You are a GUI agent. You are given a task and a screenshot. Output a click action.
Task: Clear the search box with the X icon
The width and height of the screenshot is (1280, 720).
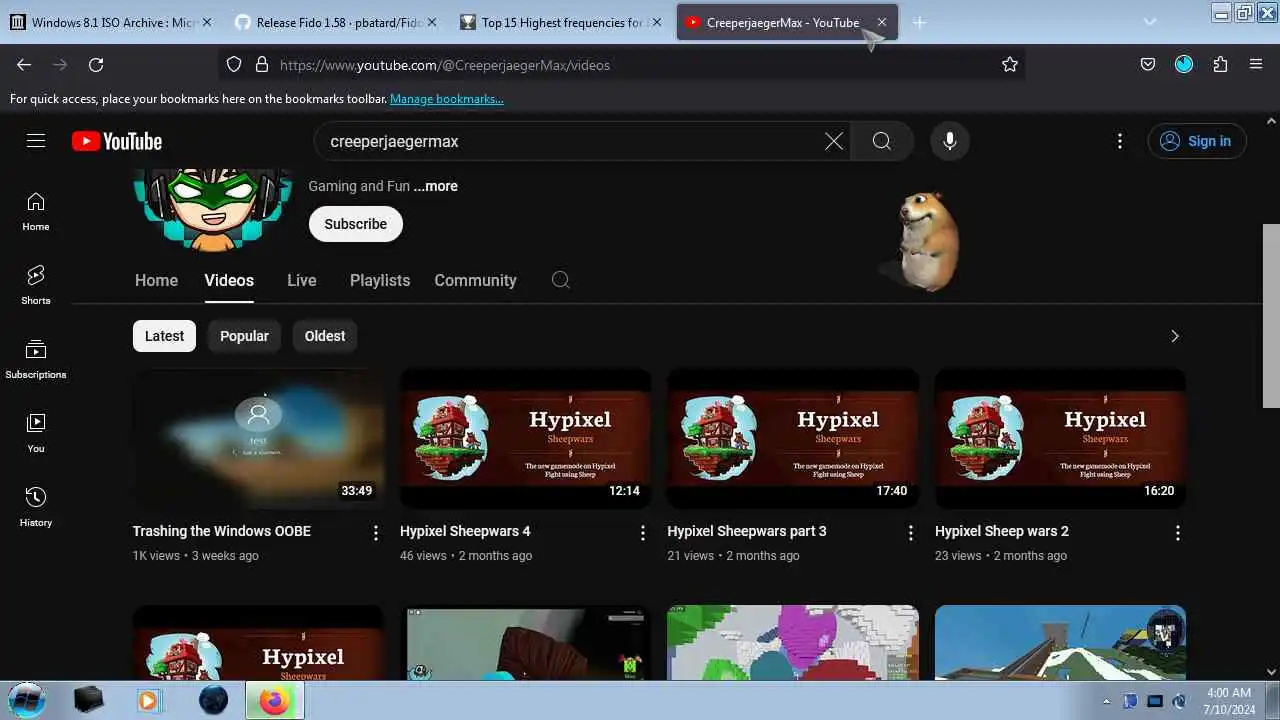(x=834, y=141)
